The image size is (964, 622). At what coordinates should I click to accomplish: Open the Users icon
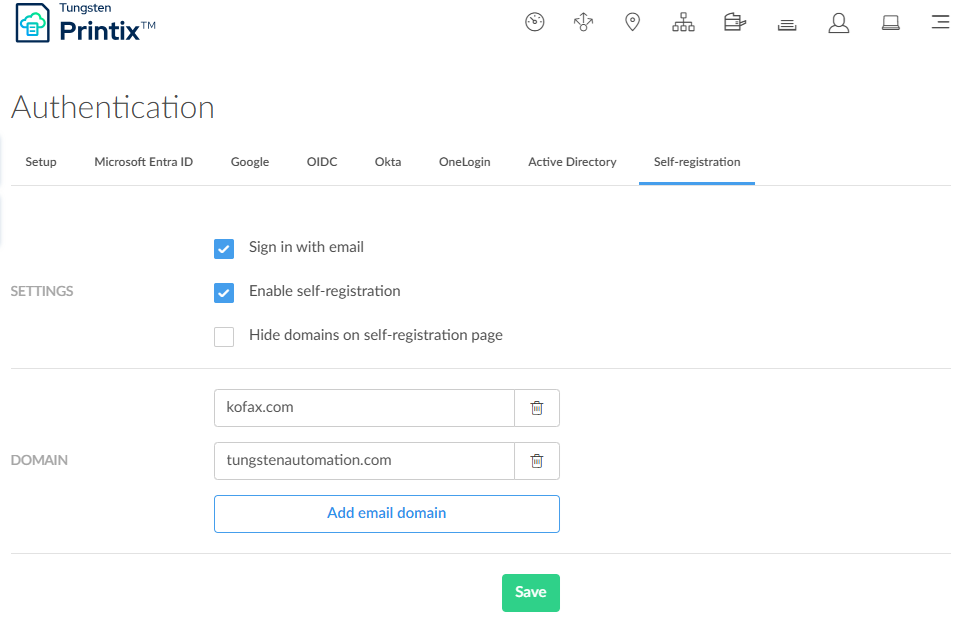[838, 22]
